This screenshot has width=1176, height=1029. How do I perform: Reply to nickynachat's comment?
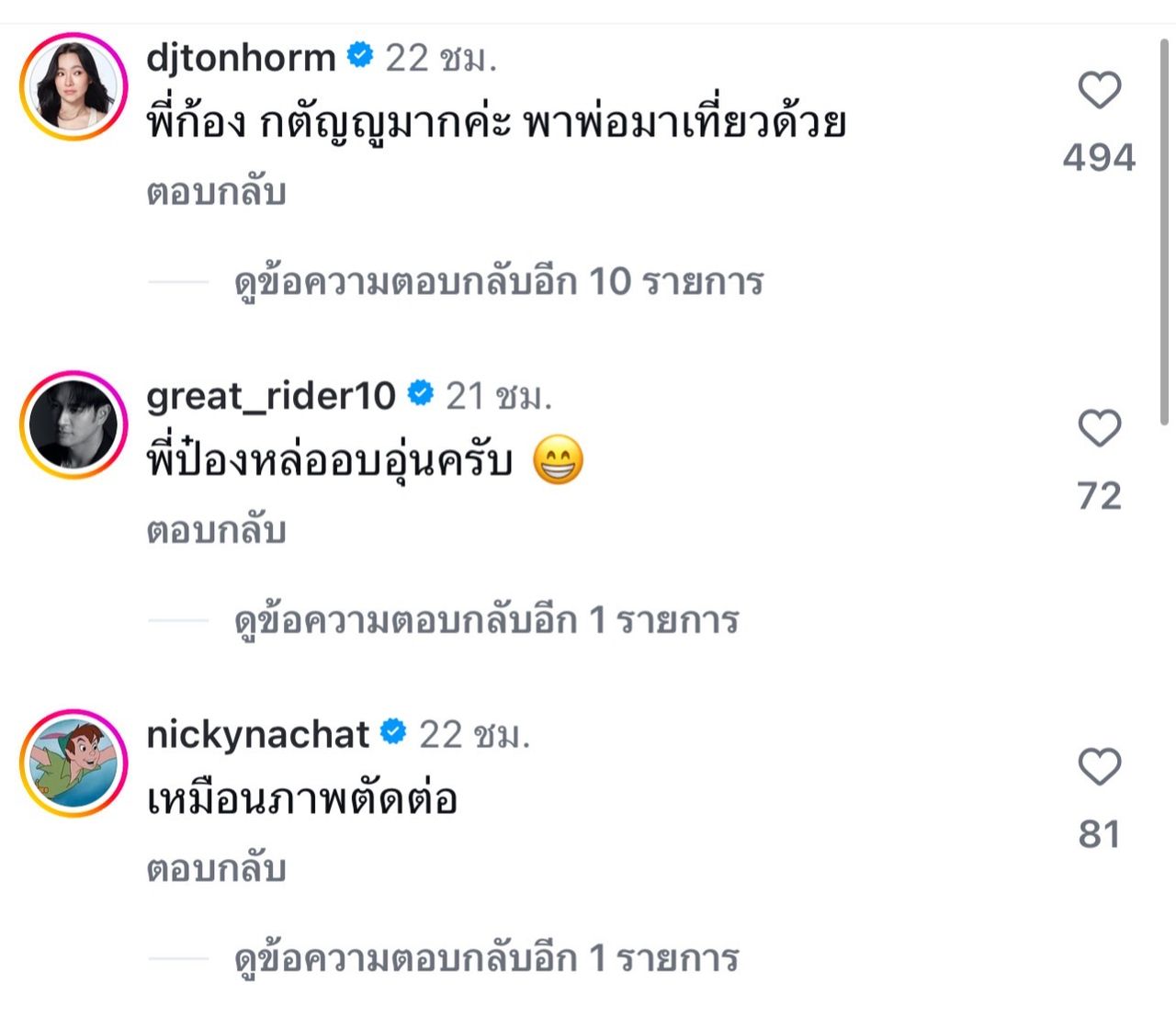click(x=216, y=869)
